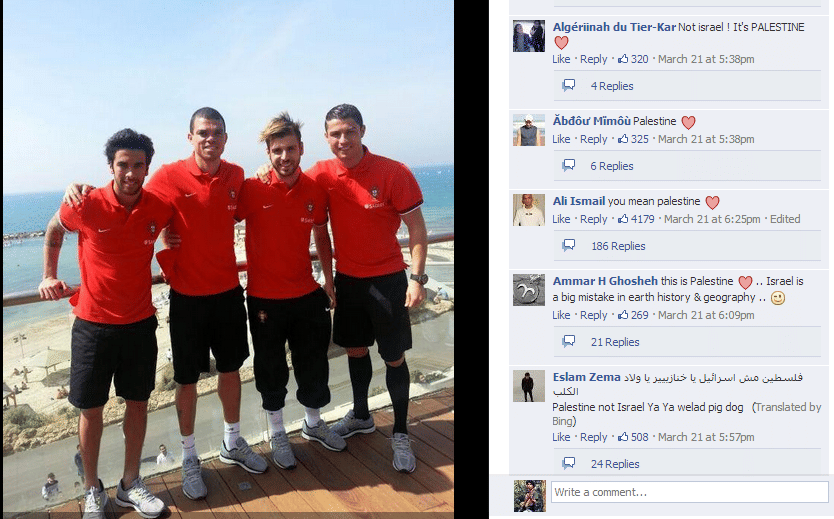Expand the 6 Replies thread
This screenshot has height=519, width=834.
[x=612, y=166]
